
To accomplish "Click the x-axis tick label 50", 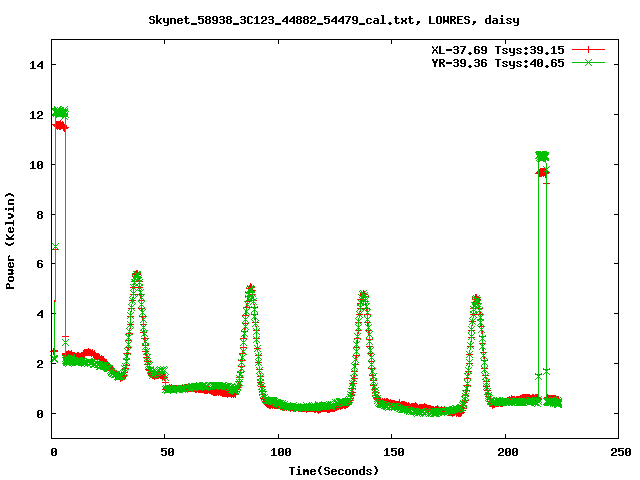I will click(x=166, y=452).
